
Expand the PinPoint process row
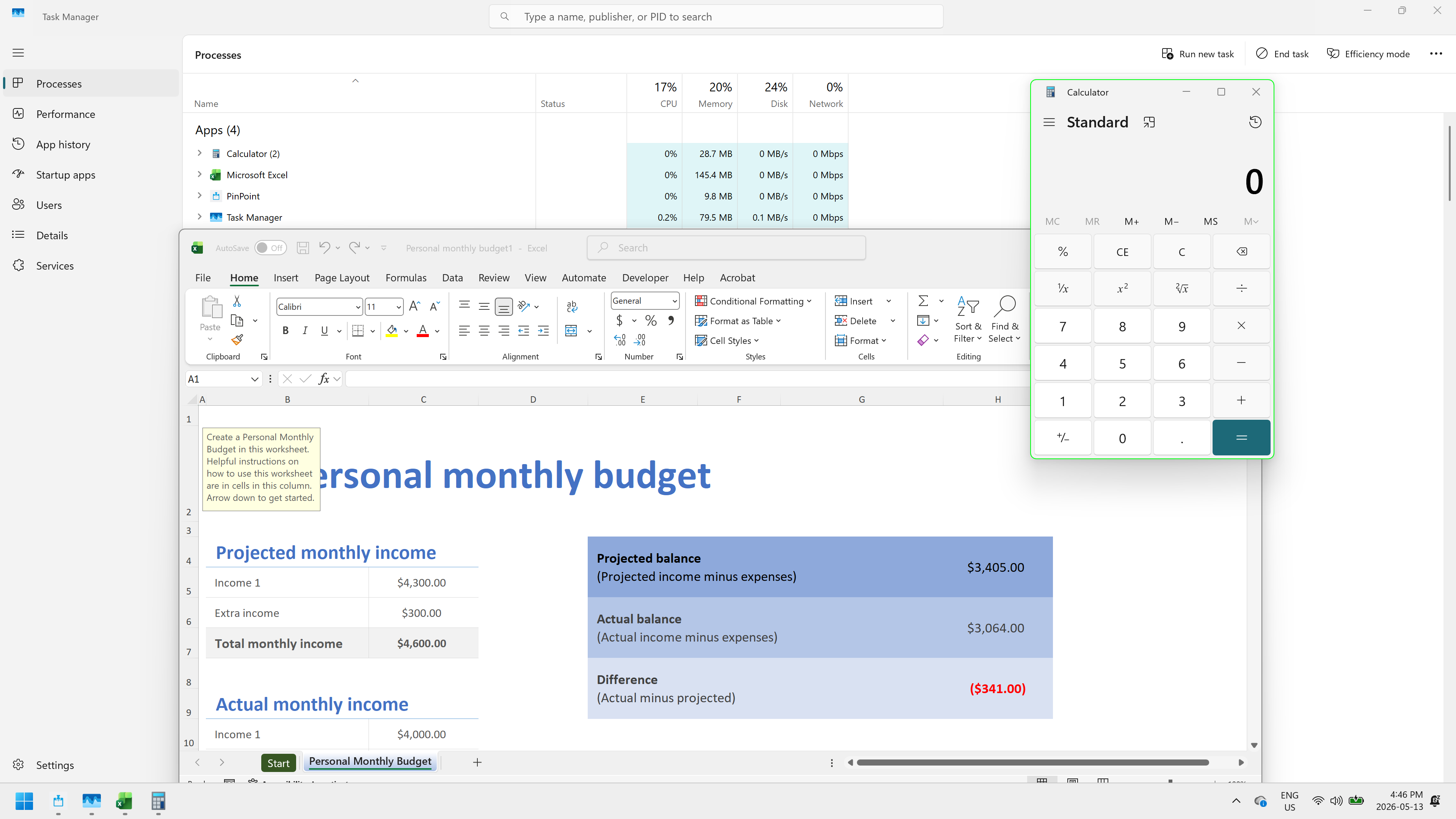click(x=199, y=196)
